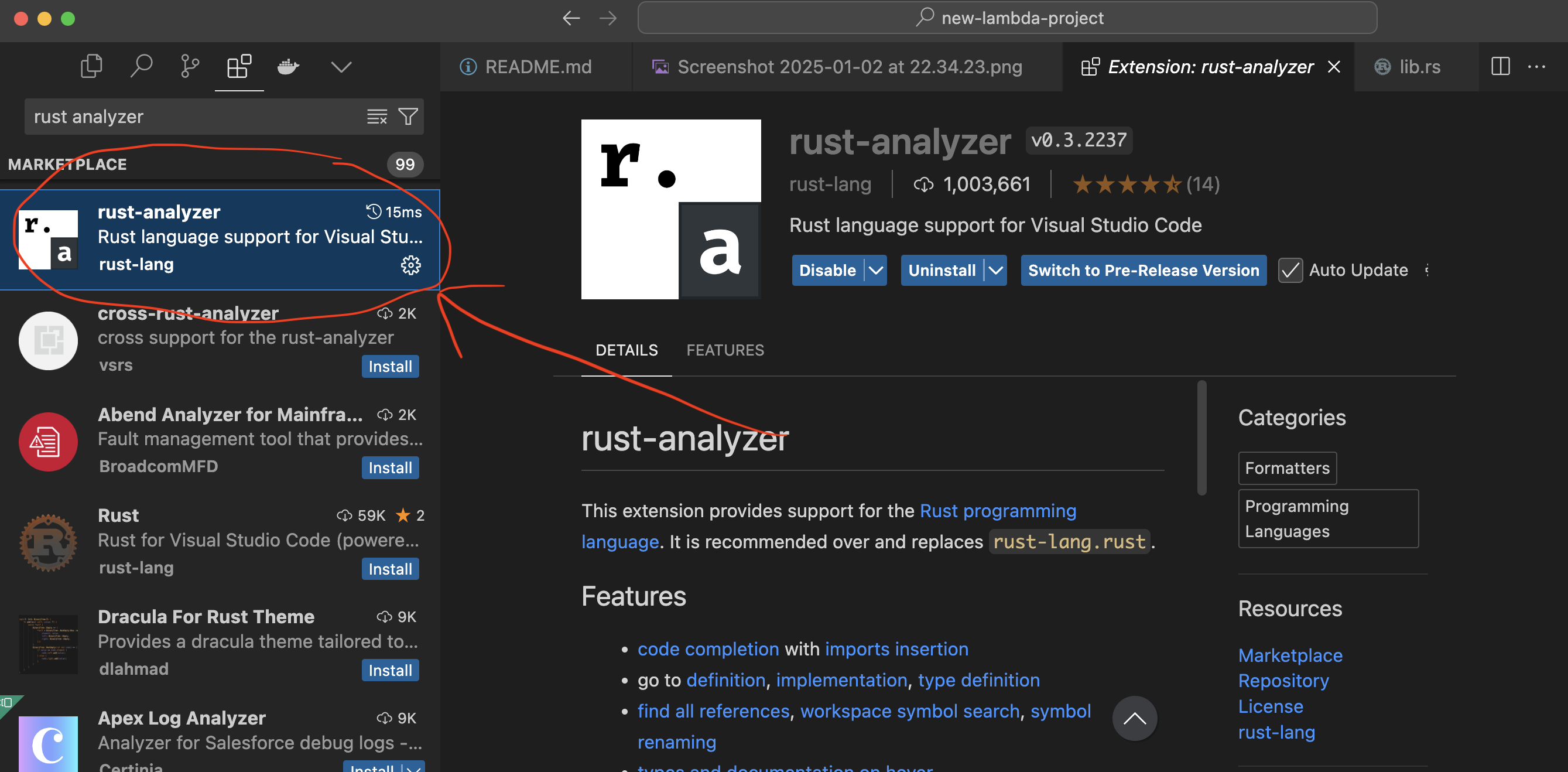Click the rust-analyzer extension logo thumbnail

coord(671,210)
